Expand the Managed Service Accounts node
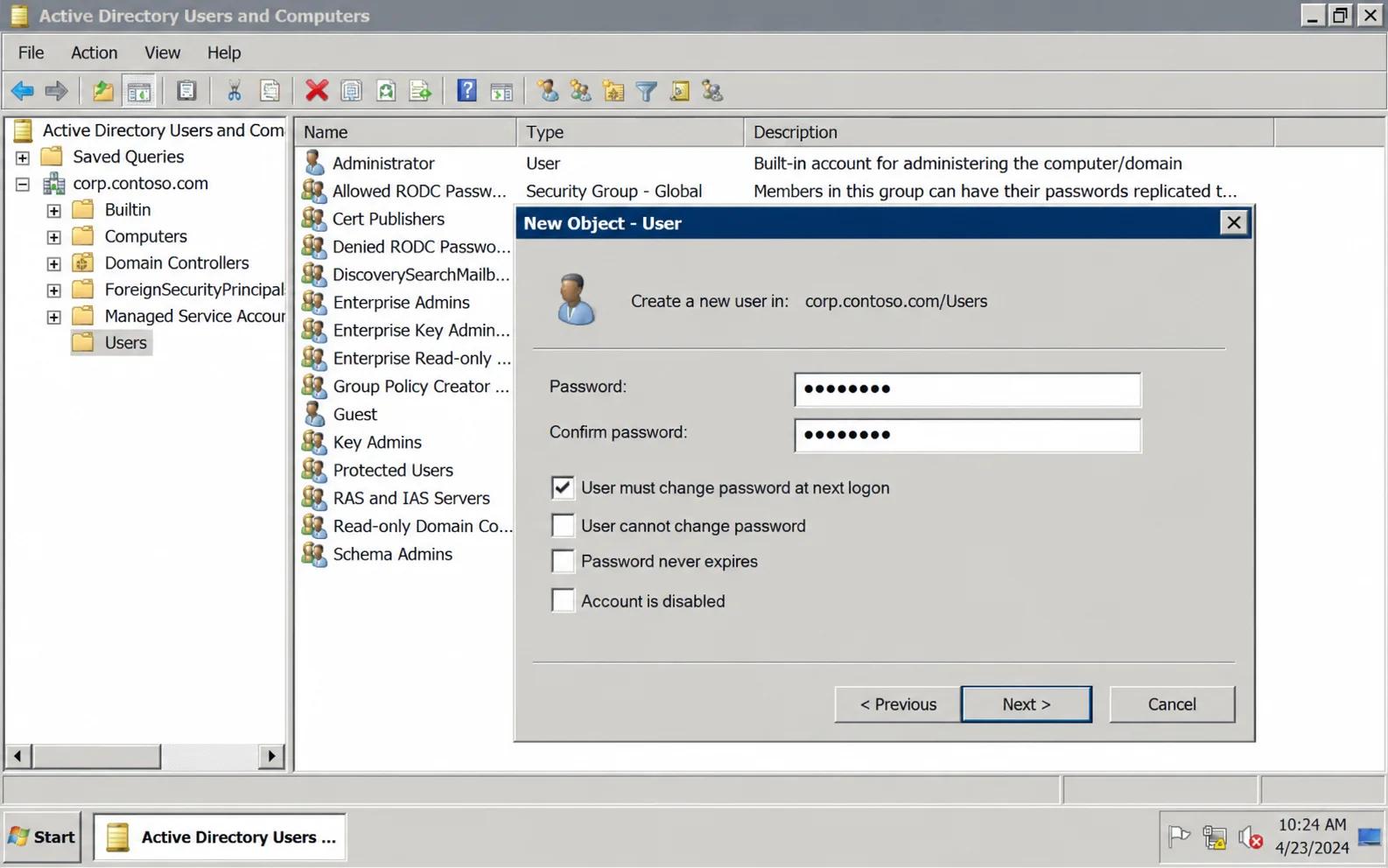The width and height of the screenshot is (1388, 868). pyautogui.click(x=53, y=317)
